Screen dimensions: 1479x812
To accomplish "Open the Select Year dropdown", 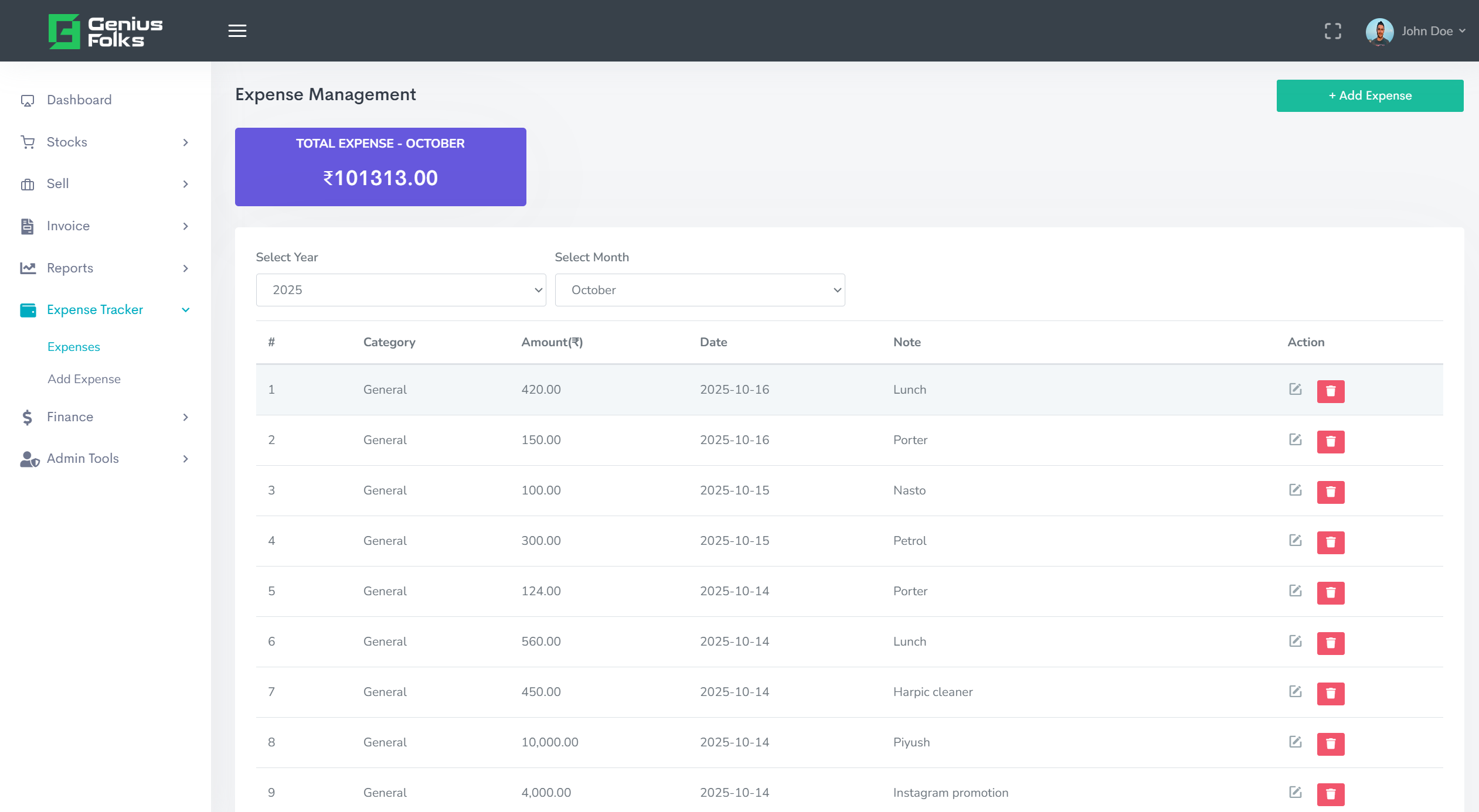I will pos(400,289).
